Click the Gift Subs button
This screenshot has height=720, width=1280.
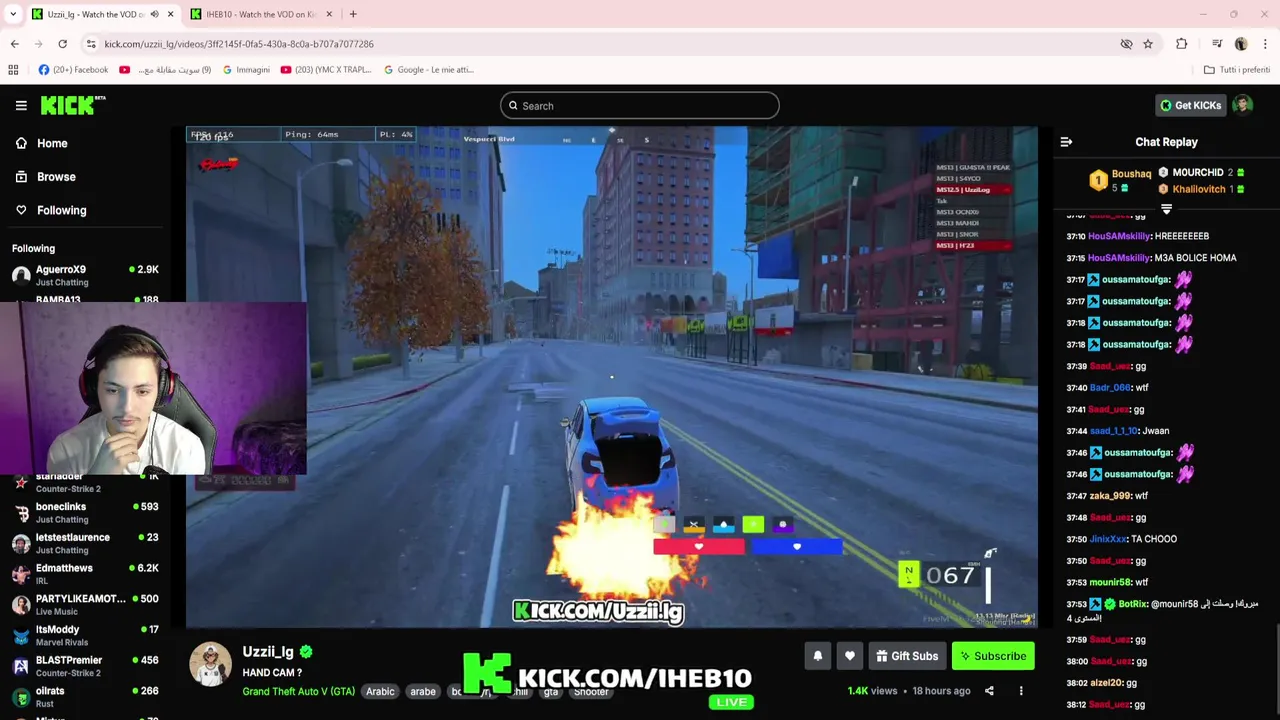pos(907,656)
